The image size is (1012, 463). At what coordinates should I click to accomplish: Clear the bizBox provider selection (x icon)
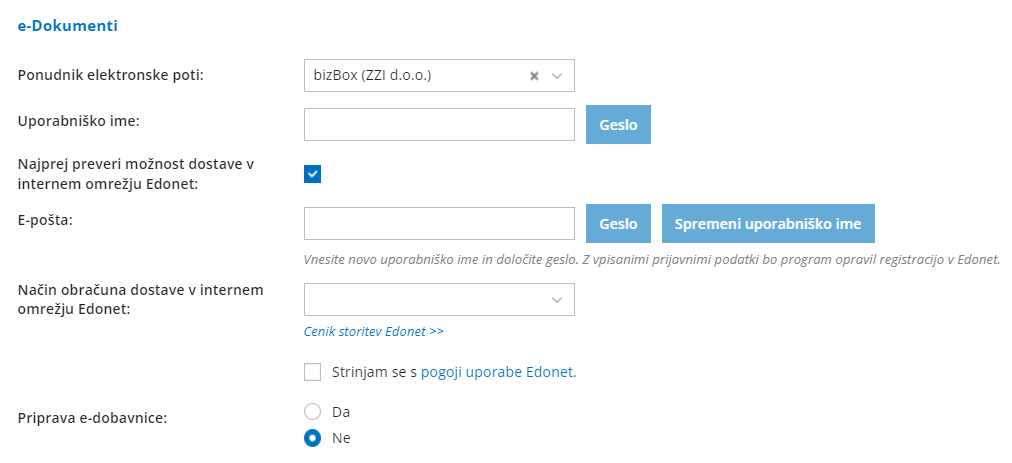coord(534,75)
